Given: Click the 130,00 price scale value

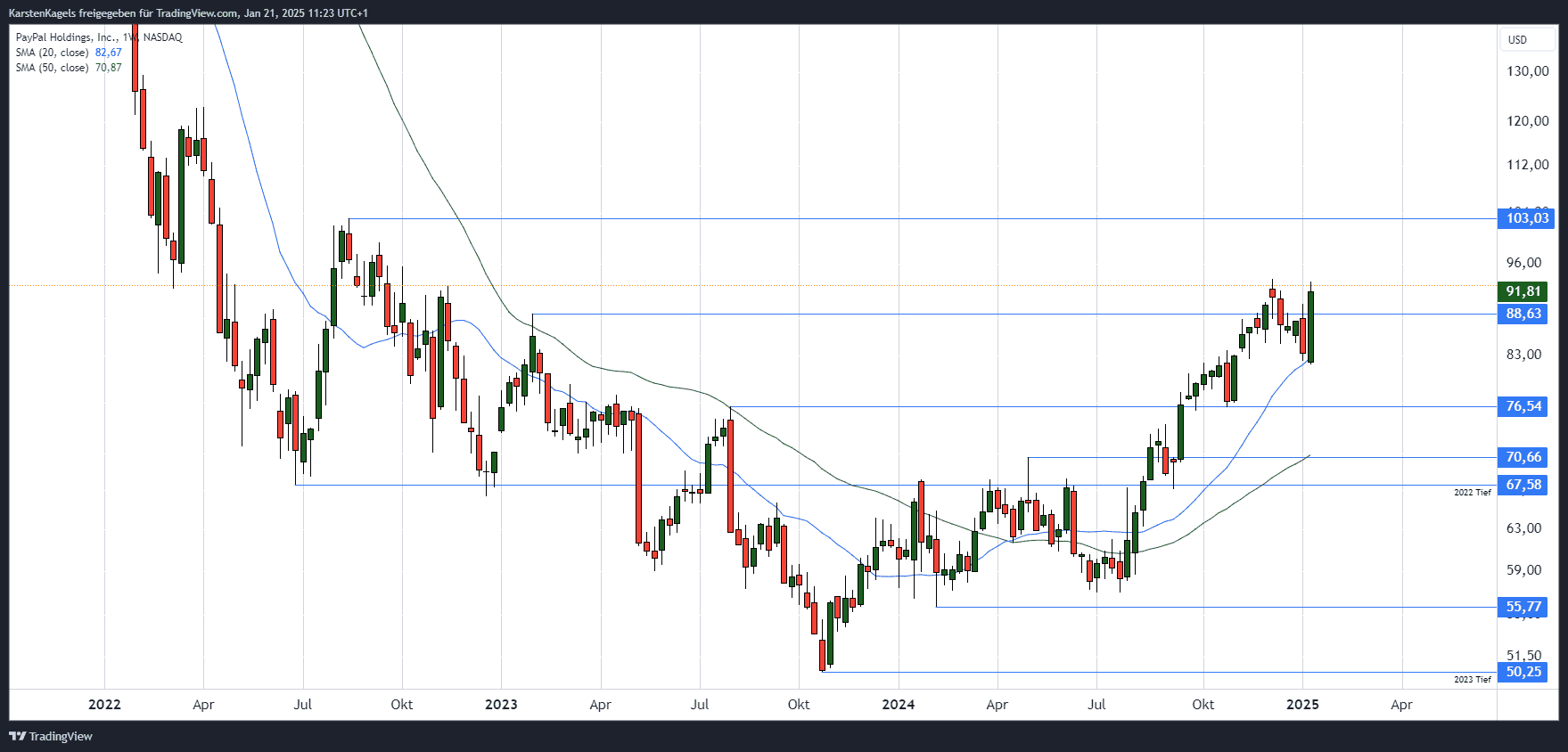Looking at the screenshot, I should (x=1527, y=71).
